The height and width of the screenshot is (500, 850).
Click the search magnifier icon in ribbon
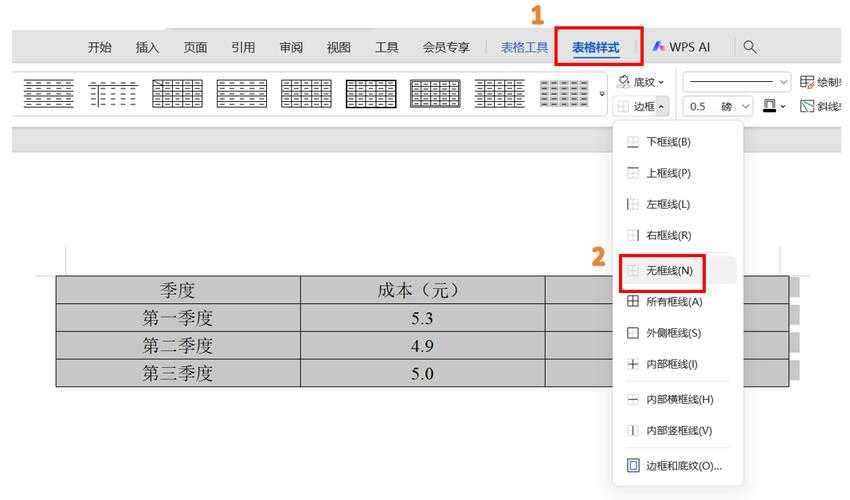750,47
